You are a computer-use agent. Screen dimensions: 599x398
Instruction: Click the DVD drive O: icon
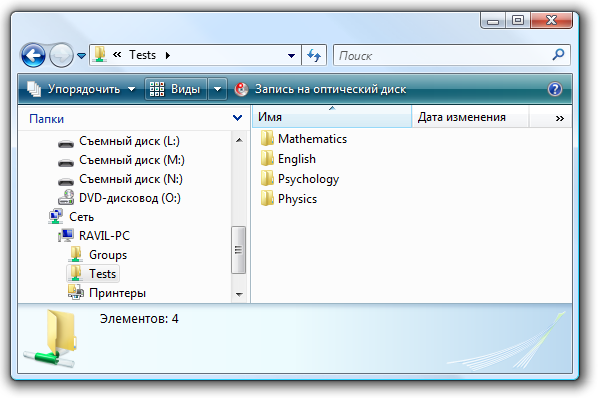pos(66,197)
